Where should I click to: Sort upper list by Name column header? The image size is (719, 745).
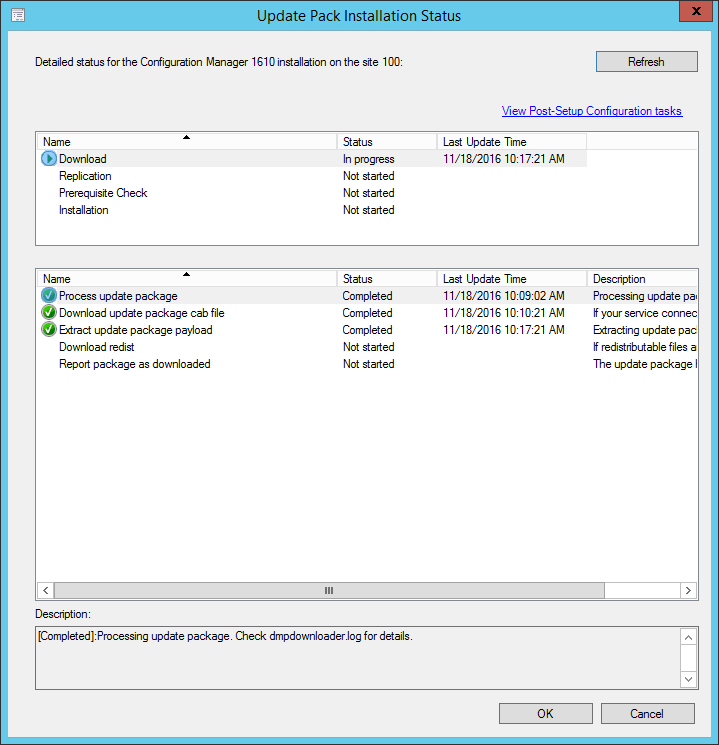[187, 142]
